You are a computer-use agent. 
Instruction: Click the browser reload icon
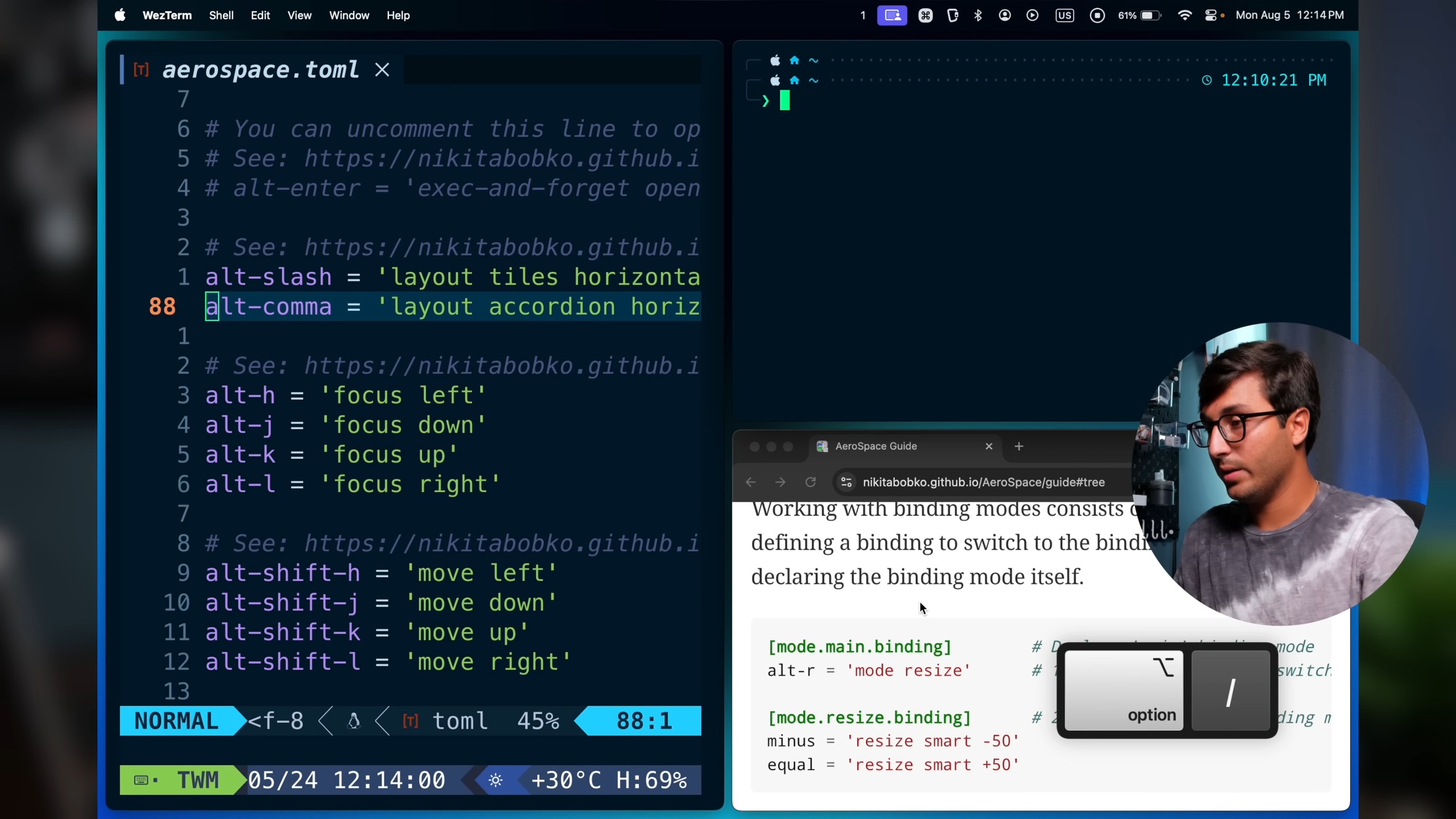[810, 482]
